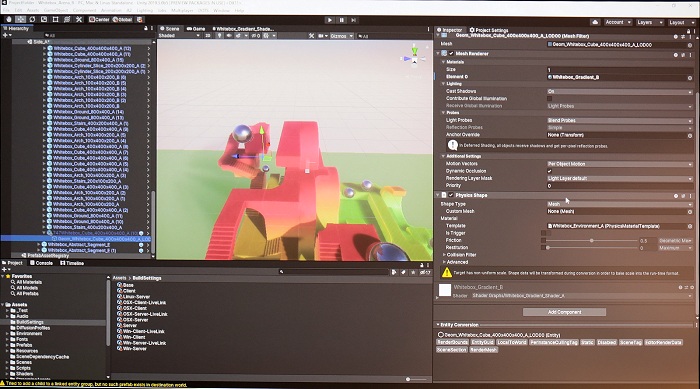The image size is (700, 389).
Task: Toggle the Is Trigger override checkbox
Action: [543, 233]
